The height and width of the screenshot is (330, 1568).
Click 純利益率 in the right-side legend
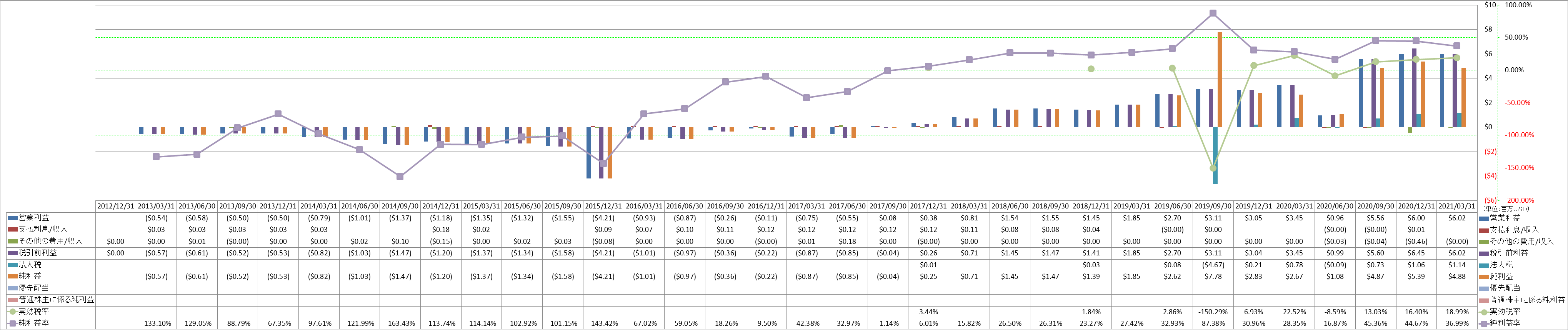click(x=1500, y=323)
